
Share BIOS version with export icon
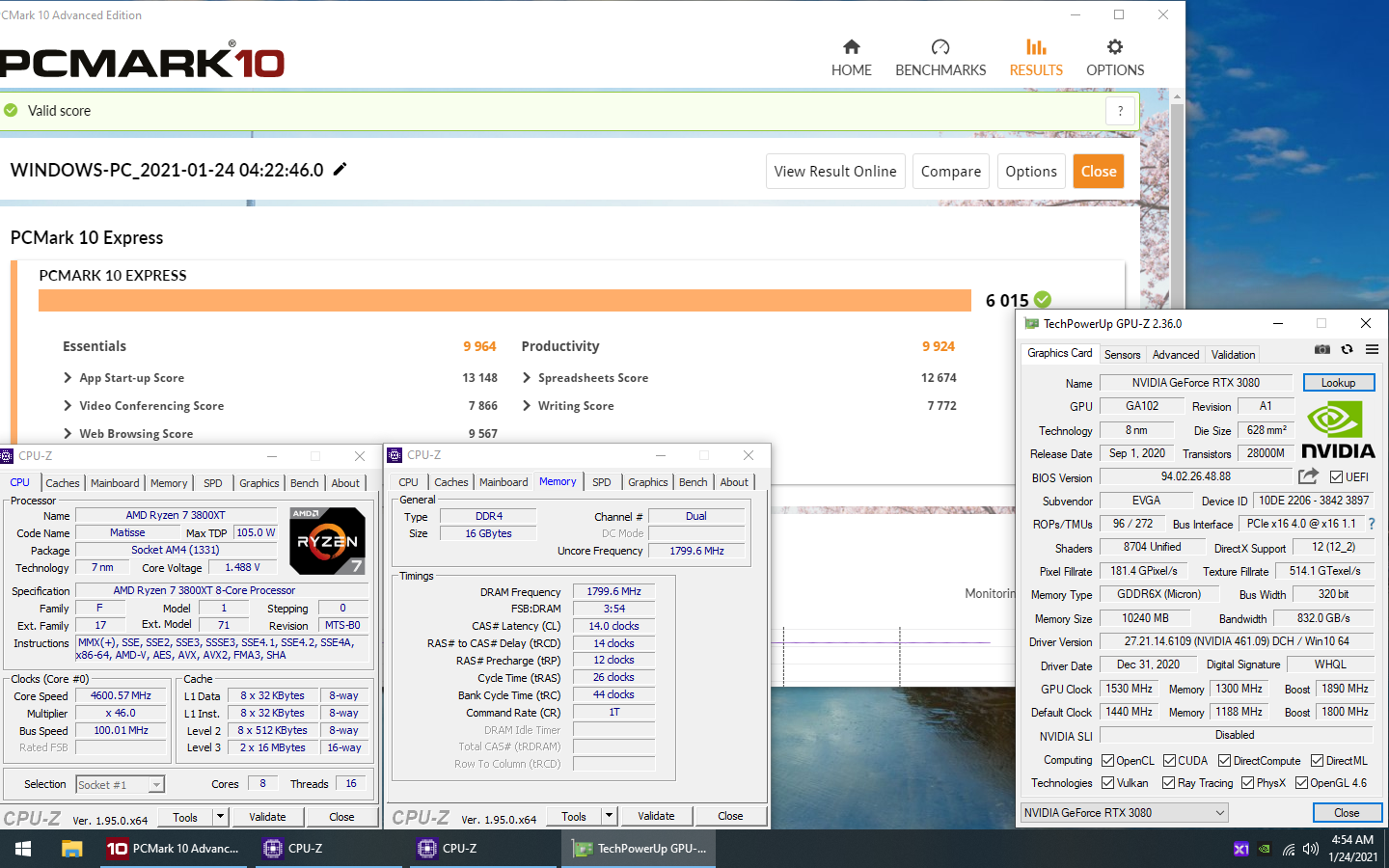(x=1308, y=476)
